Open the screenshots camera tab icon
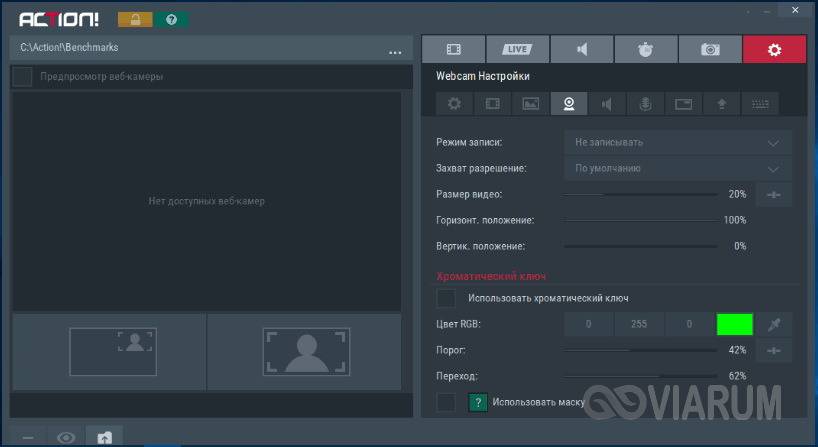The width and height of the screenshot is (818, 447). (709, 49)
